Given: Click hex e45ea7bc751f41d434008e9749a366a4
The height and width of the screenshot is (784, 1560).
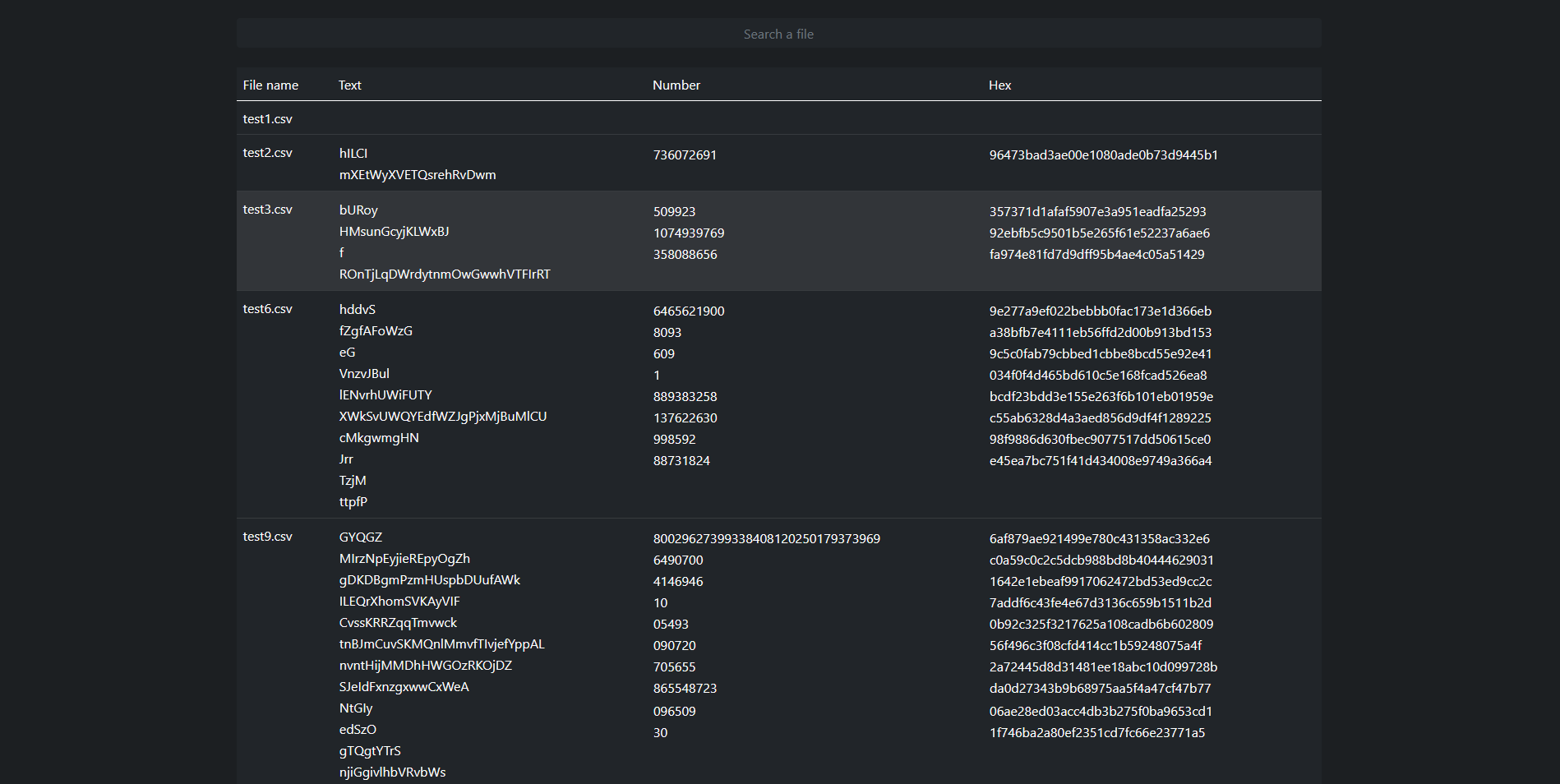Looking at the screenshot, I should pyautogui.click(x=1101, y=461).
